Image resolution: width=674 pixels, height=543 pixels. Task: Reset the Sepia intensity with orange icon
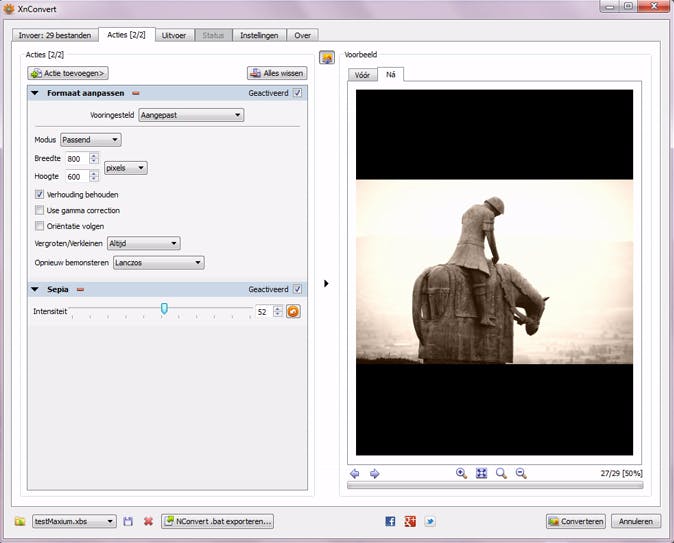click(x=293, y=312)
